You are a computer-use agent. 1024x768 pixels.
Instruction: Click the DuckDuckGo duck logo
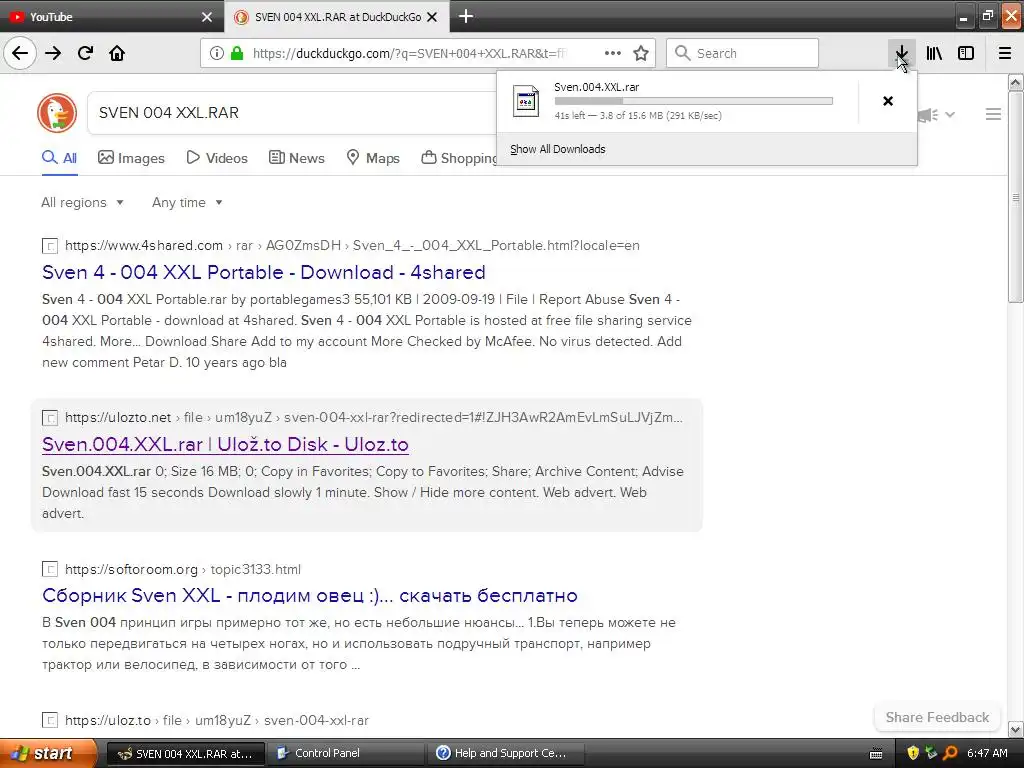pos(57,113)
